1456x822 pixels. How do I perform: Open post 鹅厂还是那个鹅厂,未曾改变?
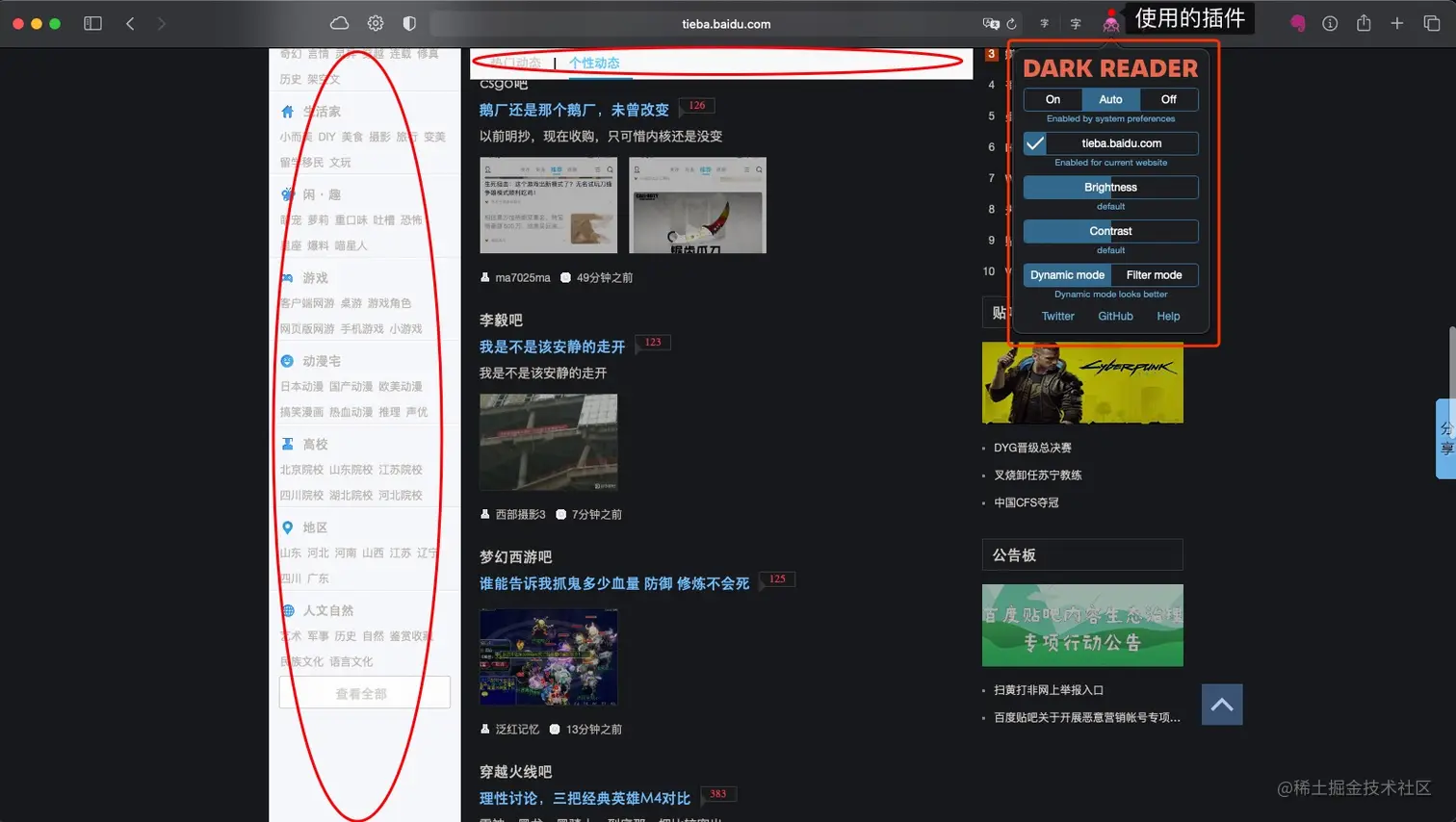(574, 110)
